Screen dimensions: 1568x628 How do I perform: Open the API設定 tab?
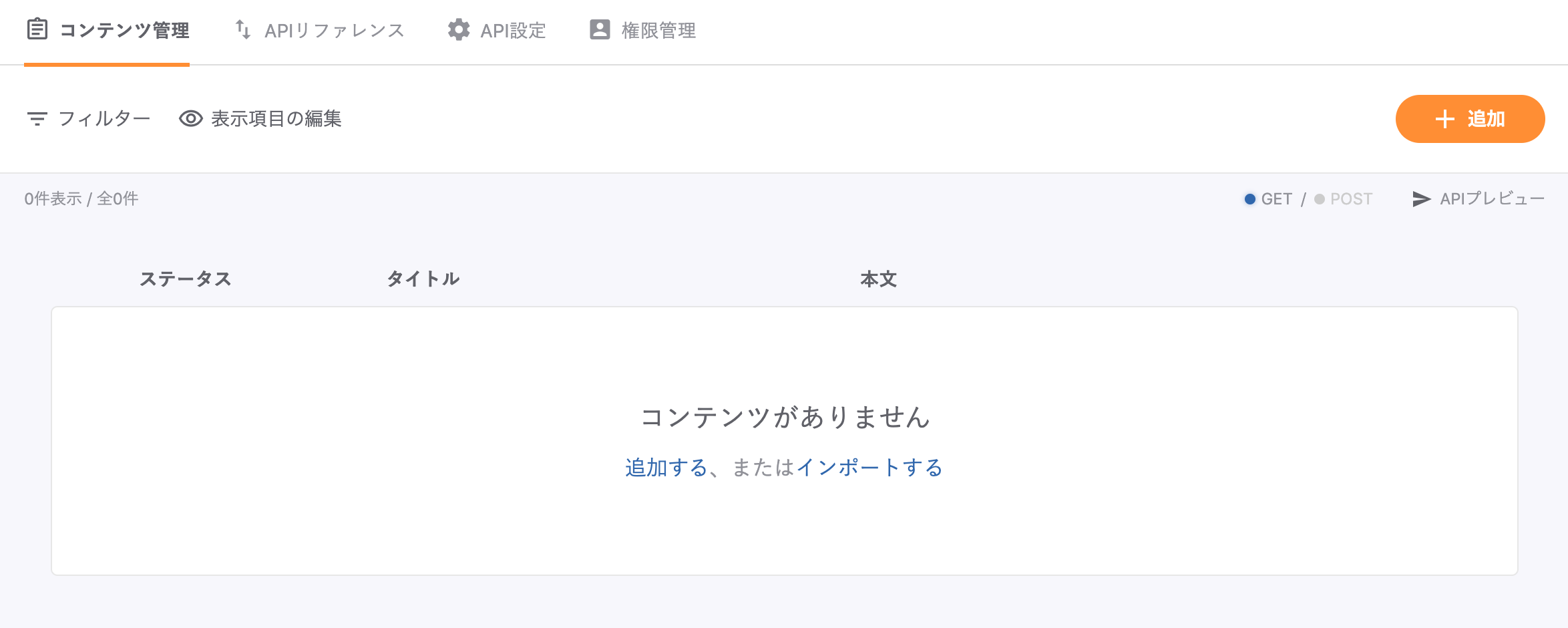(x=513, y=31)
